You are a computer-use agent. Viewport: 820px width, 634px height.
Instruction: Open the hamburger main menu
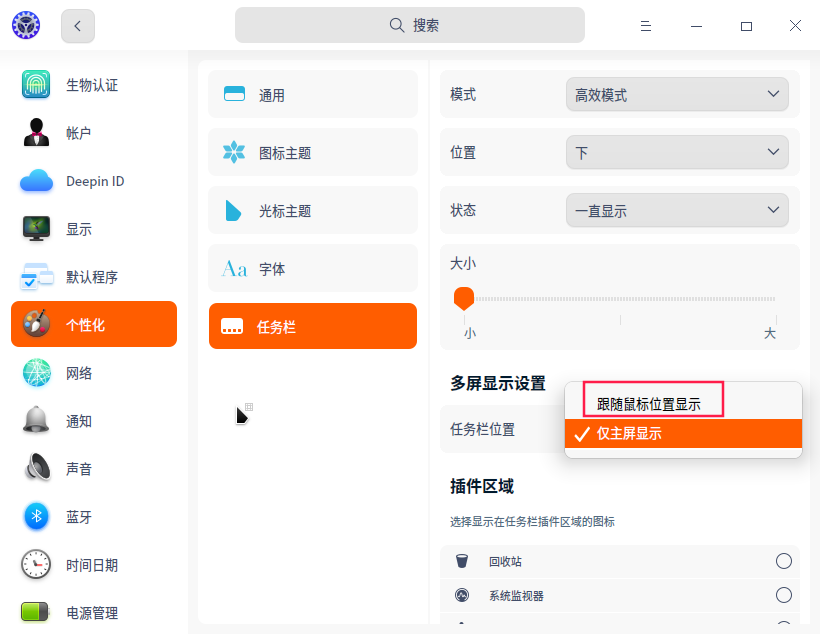pyautogui.click(x=646, y=26)
